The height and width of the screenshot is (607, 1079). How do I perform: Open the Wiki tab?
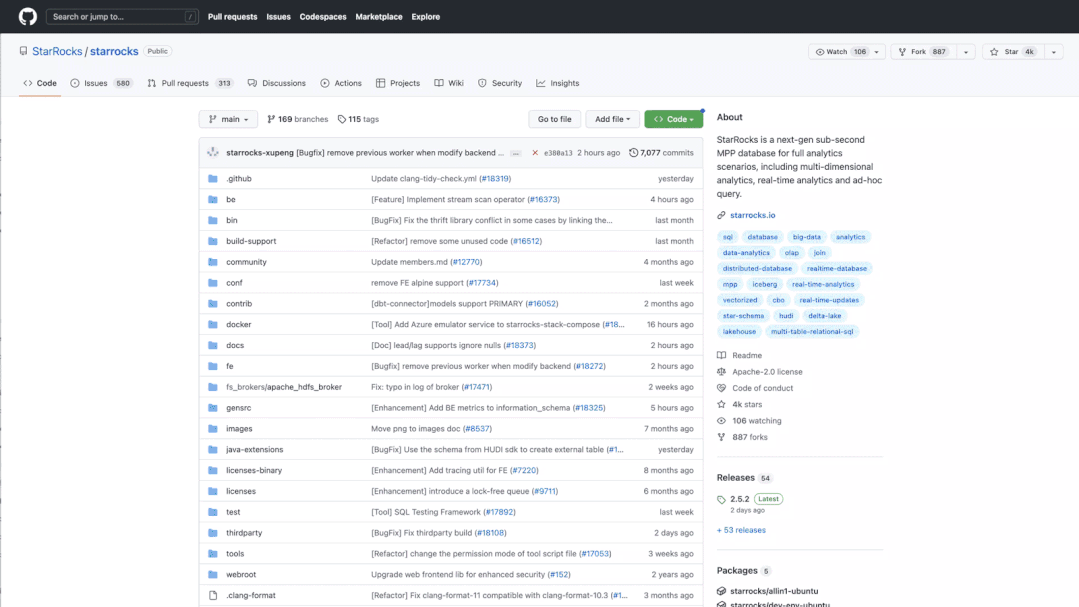[x=449, y=83]
